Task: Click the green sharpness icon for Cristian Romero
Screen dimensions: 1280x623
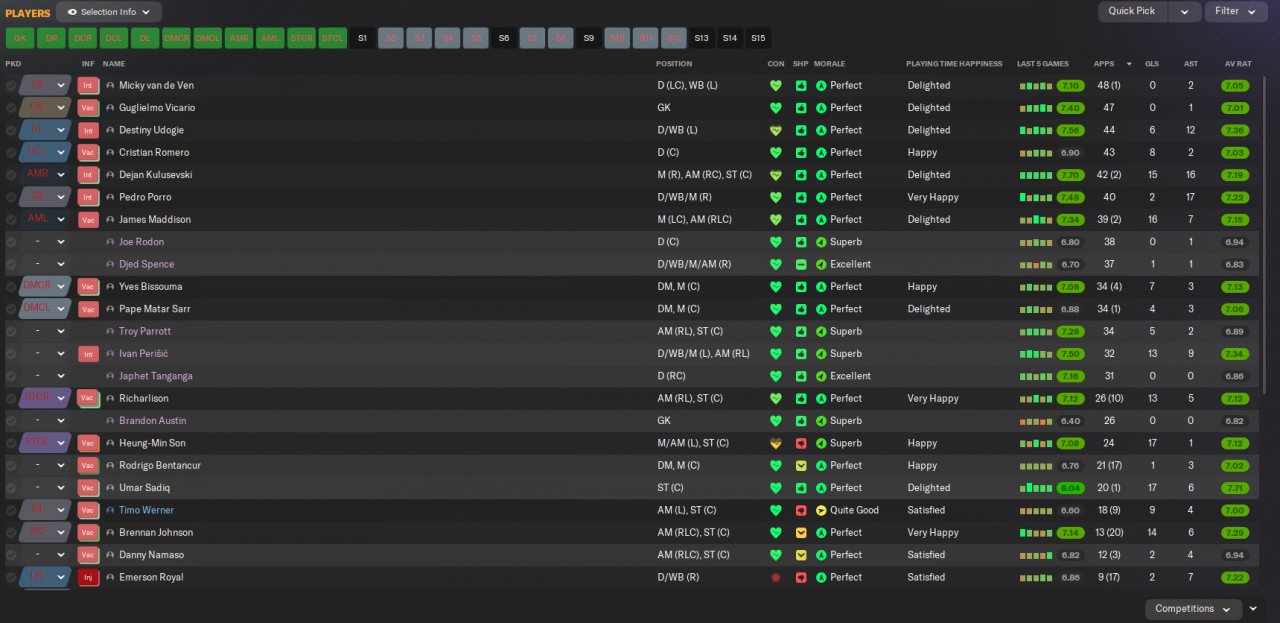Action: [x=801, y=152]
